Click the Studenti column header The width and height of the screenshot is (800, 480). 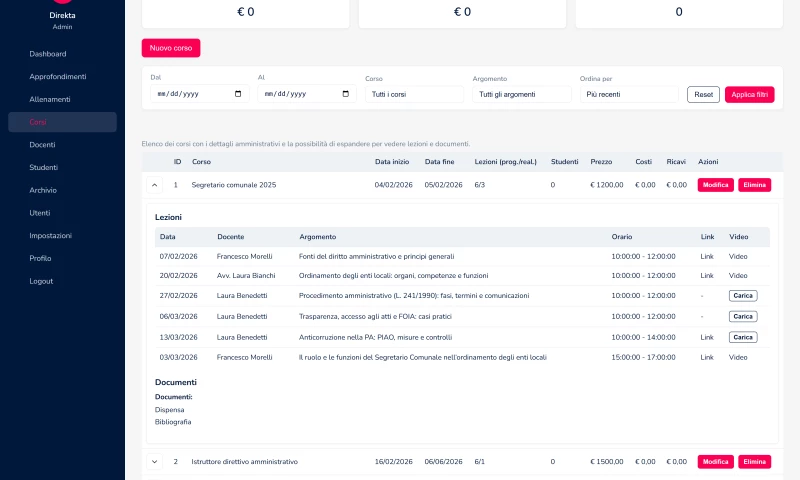coord(565,162)
